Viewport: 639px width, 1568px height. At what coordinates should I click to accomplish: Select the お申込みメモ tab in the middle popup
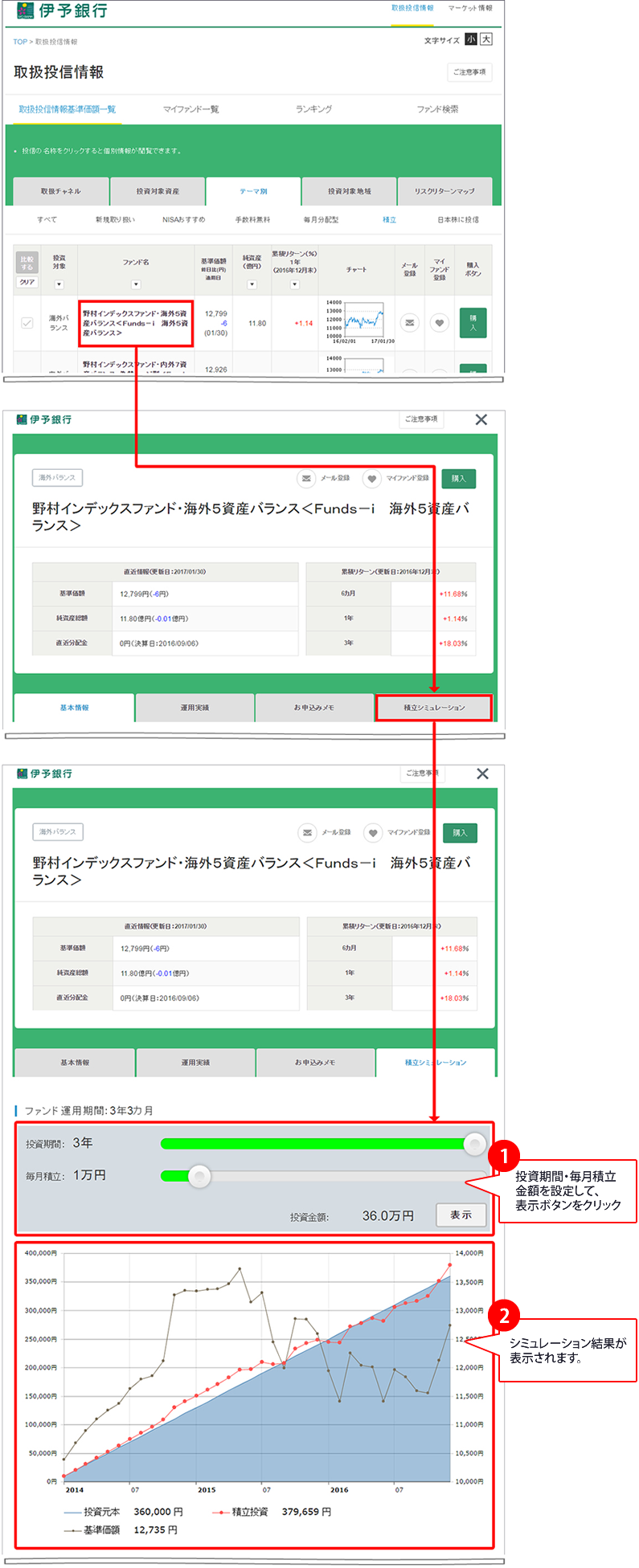[x=314, y=708]
